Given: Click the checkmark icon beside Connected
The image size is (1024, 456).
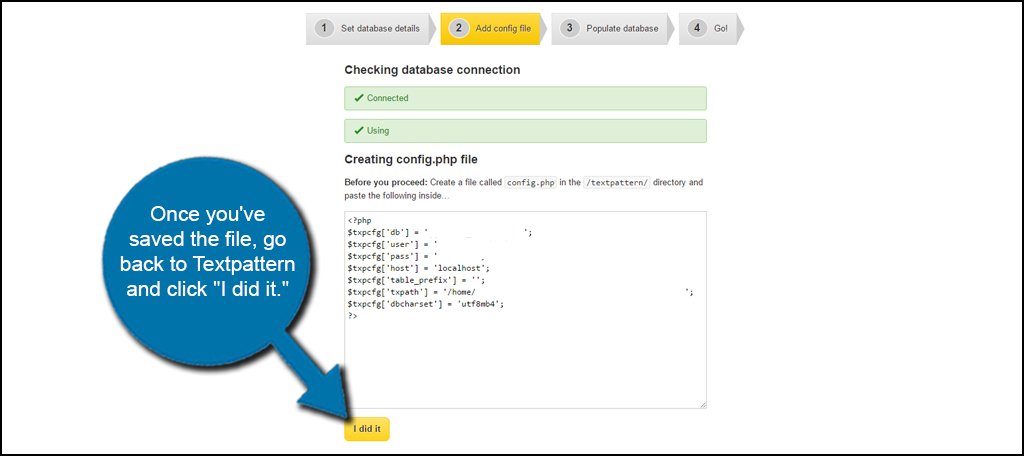Looking at the screenshot, I should (359, 98).
